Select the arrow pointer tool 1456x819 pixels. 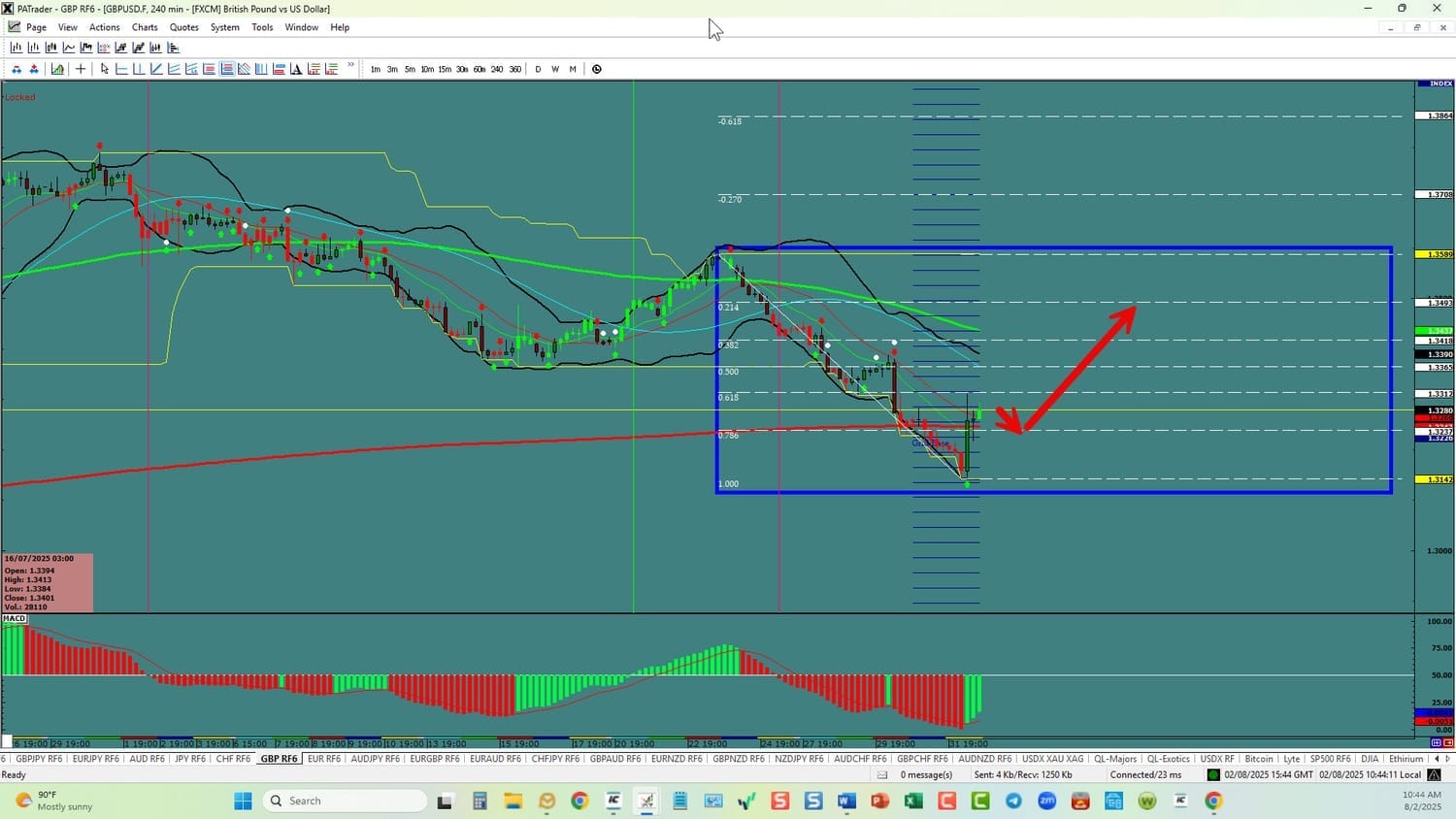105,69
